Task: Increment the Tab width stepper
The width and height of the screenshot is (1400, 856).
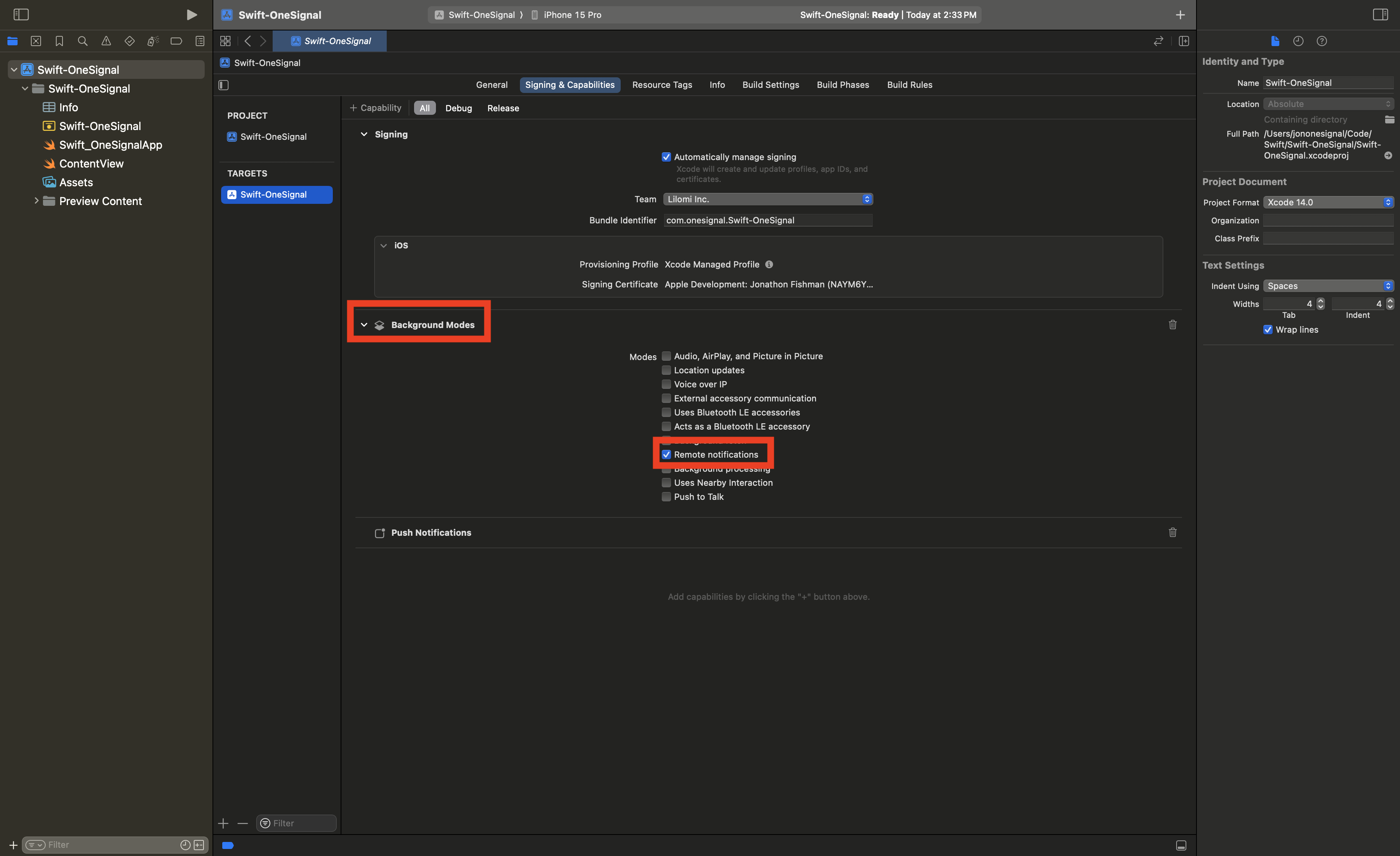Action: coord(1320,300)
